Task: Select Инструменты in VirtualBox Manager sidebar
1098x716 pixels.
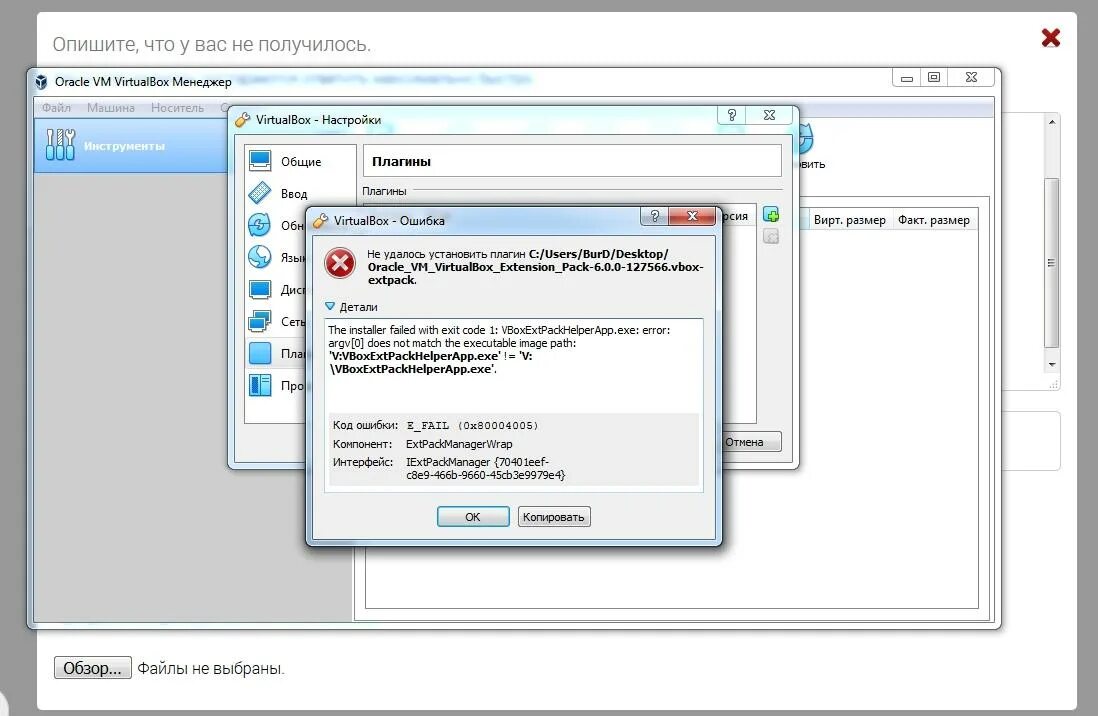Action: (x=131, y=146)
